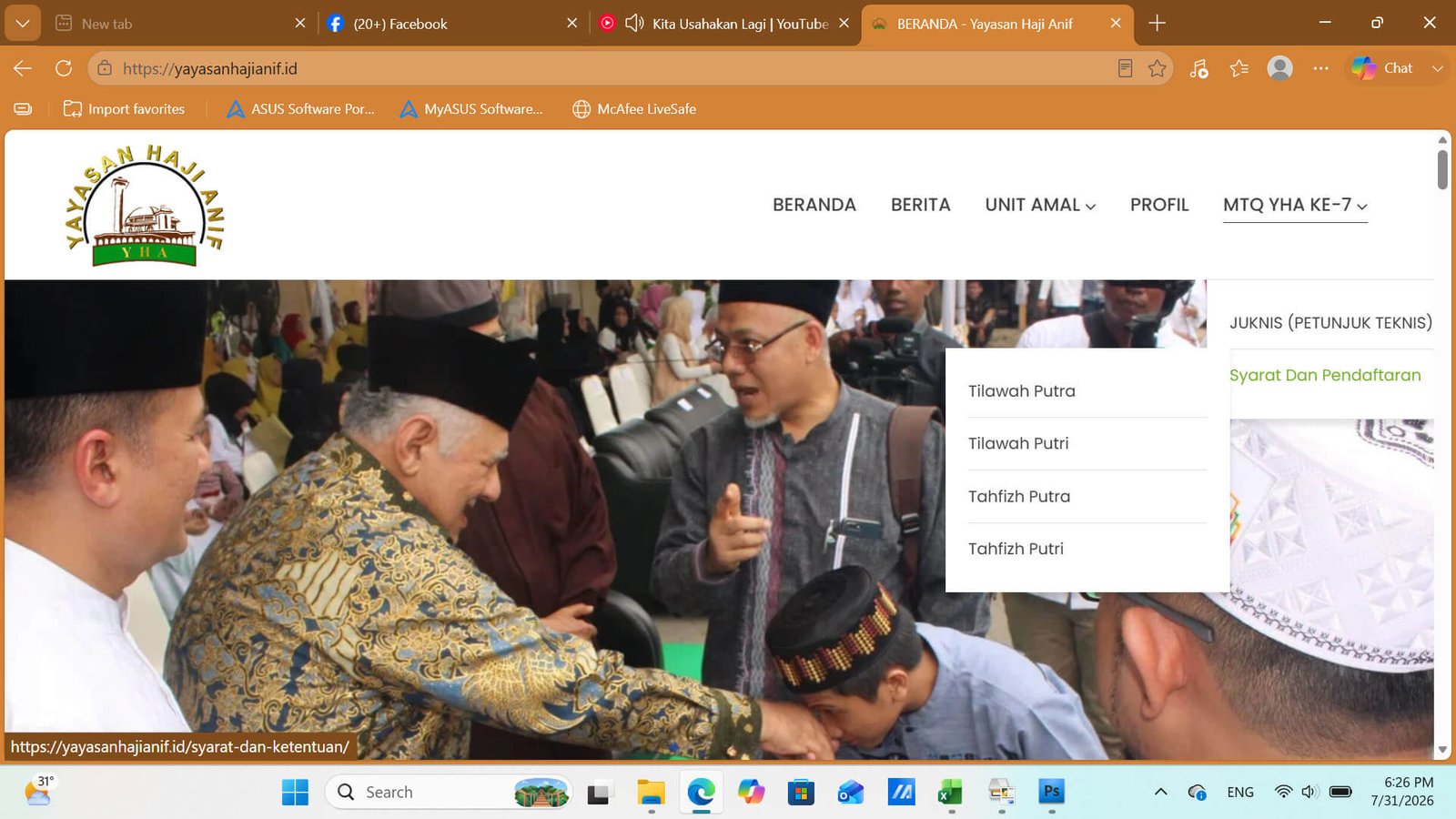
Task: Choose Tahfizh Putra option
Action: click(1019, 496)
